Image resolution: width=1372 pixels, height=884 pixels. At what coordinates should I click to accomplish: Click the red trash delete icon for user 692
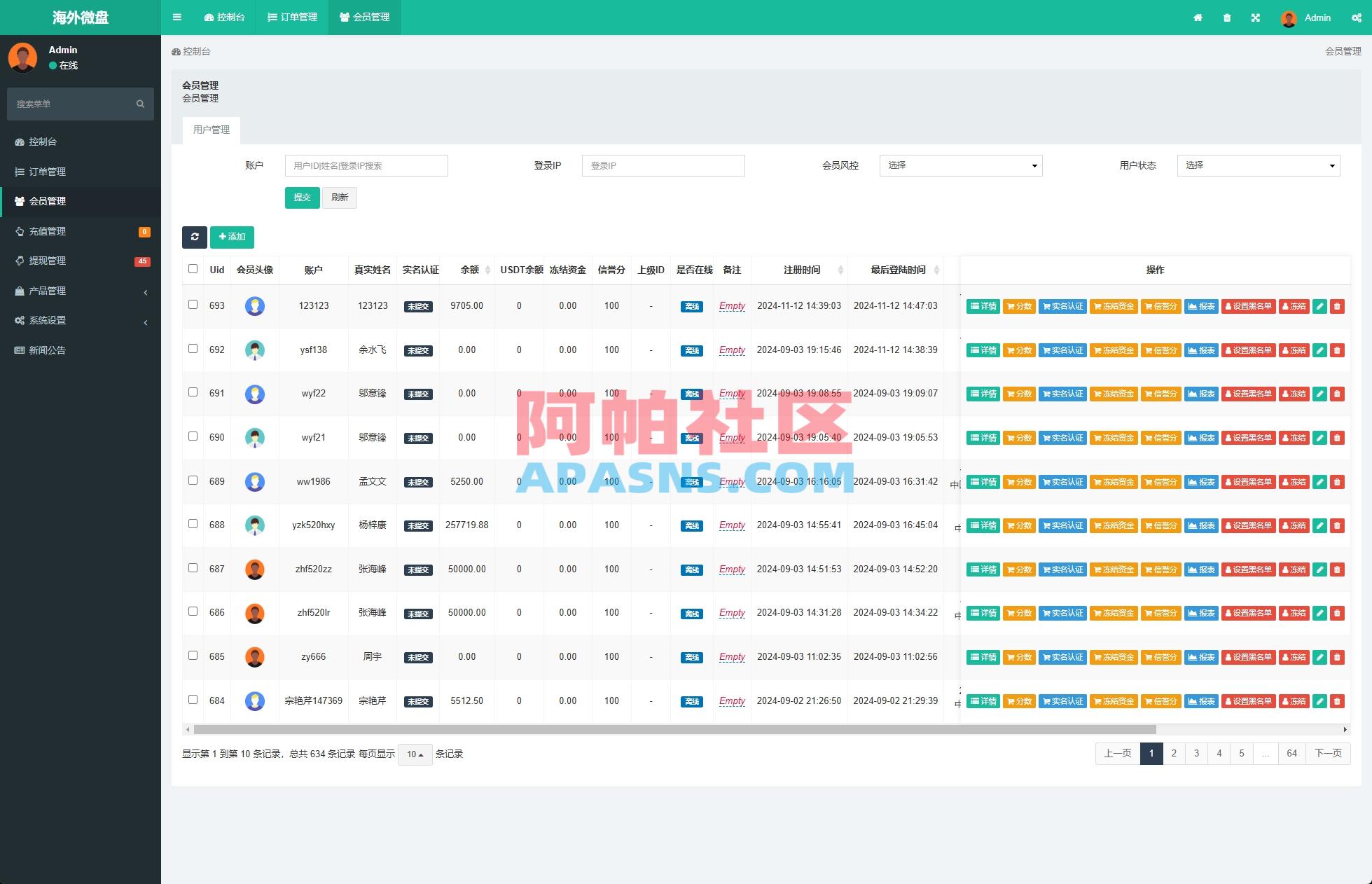1338,350
